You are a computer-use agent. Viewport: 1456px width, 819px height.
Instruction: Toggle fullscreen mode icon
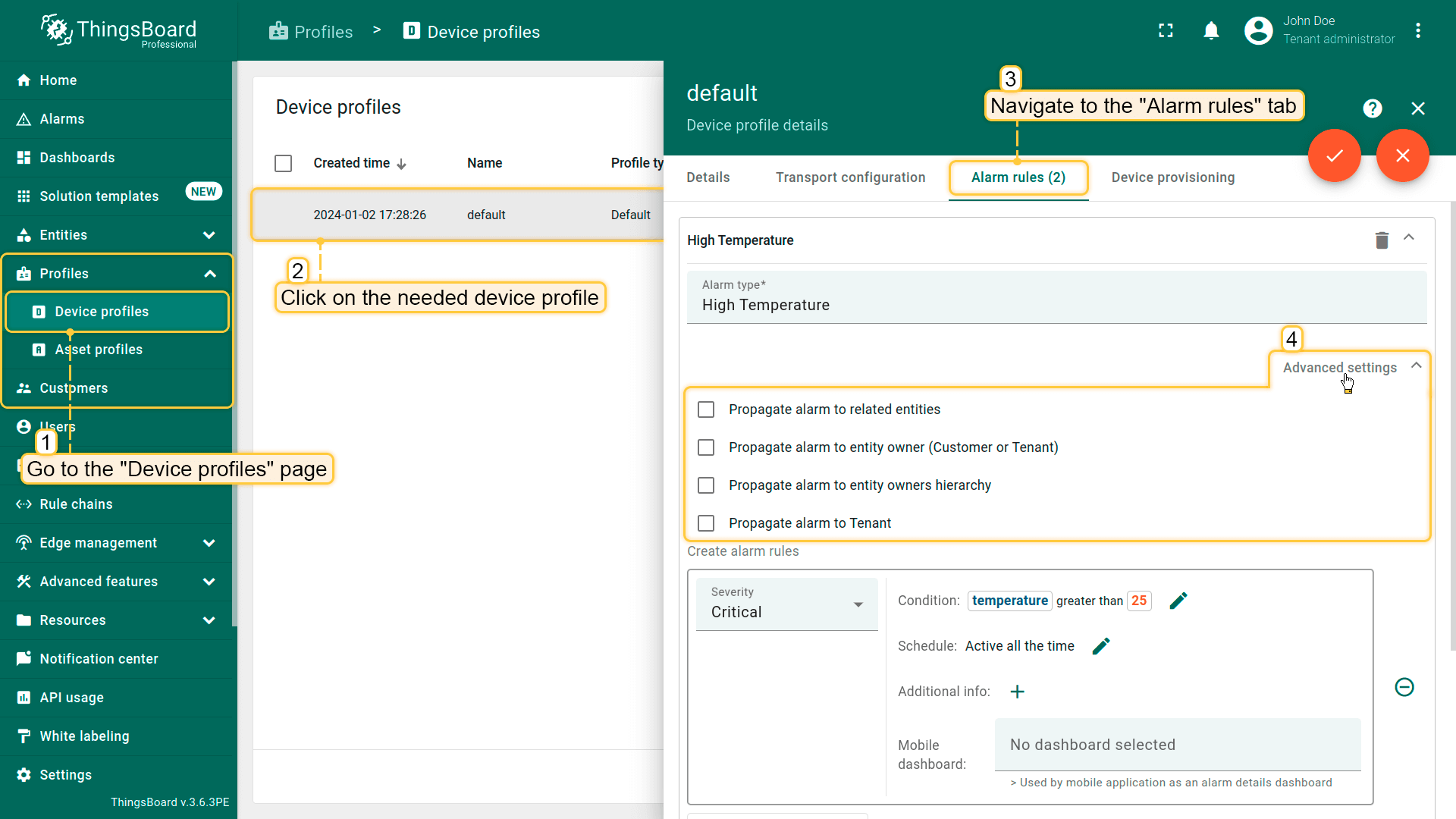(x=1166, y=31)
